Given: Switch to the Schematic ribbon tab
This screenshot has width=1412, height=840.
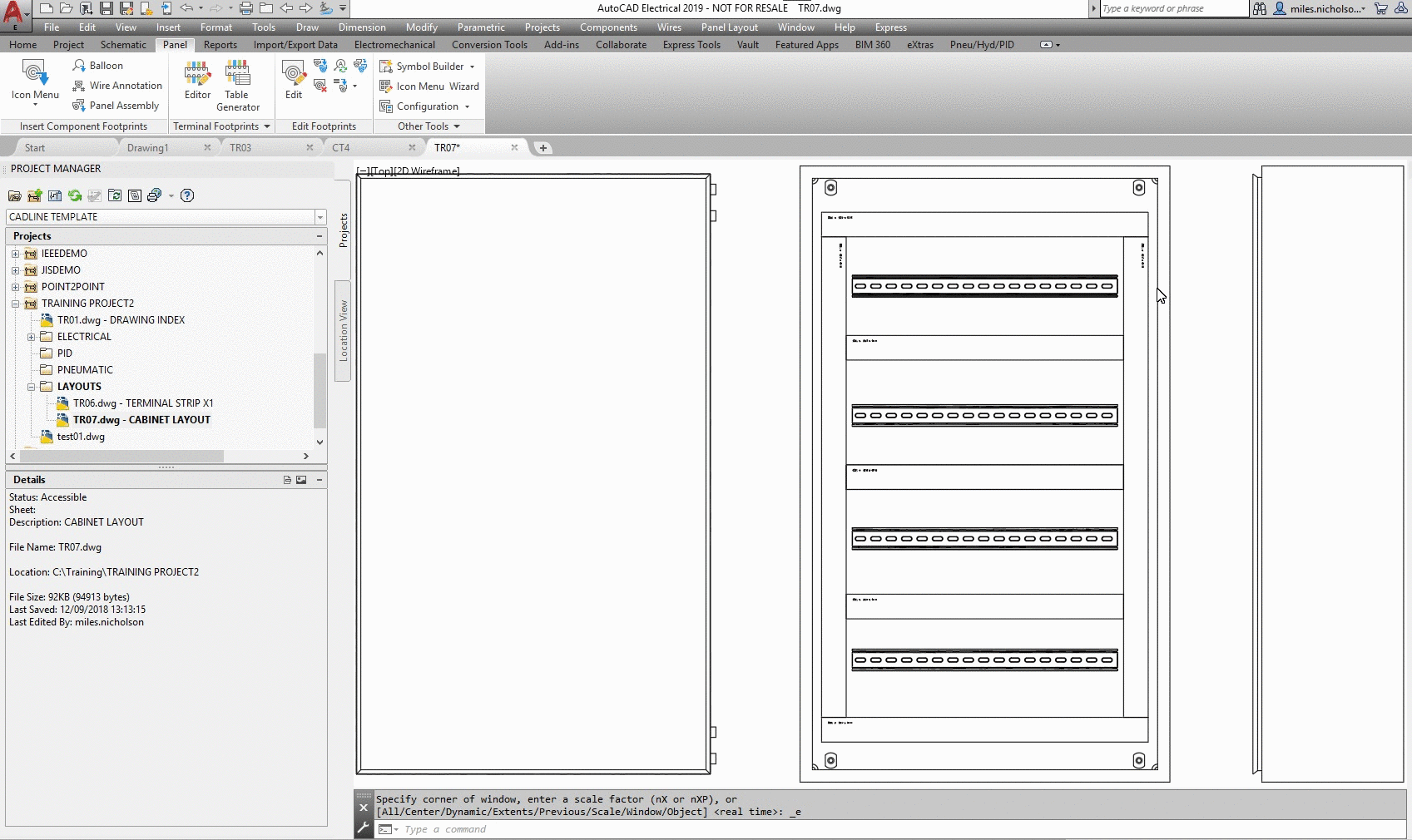Looking at the screenshot, I should click(123, 45).
